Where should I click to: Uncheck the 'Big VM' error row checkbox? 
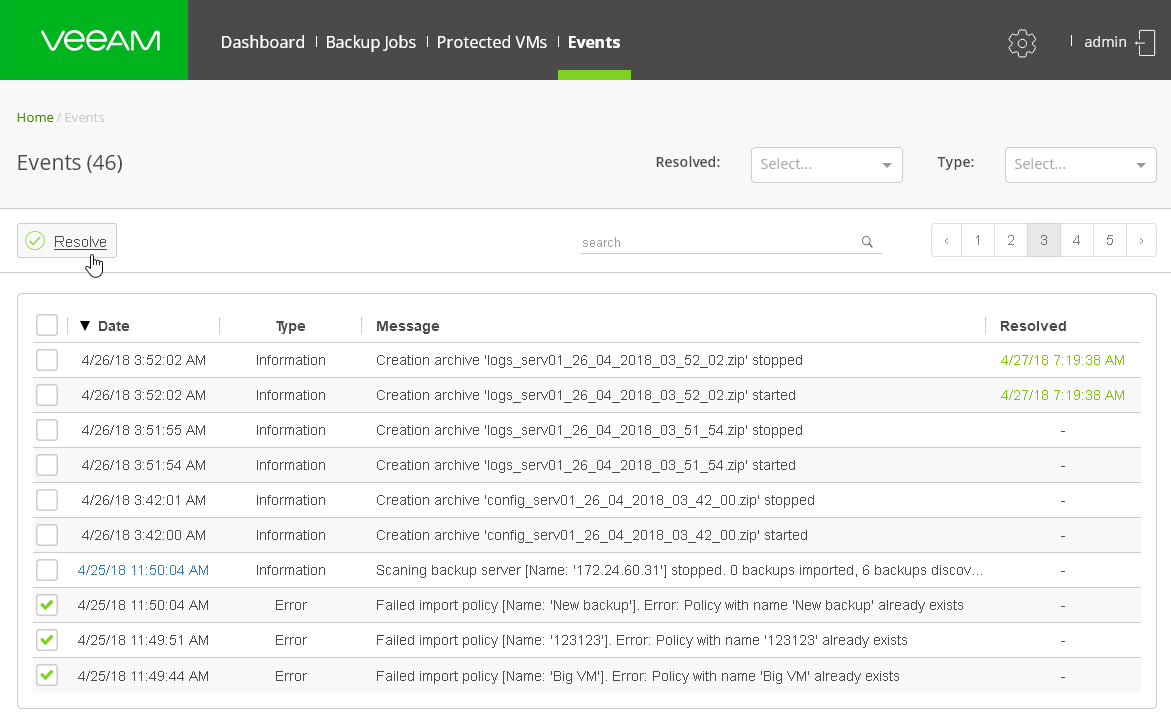pyautogui.click(x=47, y=675)
